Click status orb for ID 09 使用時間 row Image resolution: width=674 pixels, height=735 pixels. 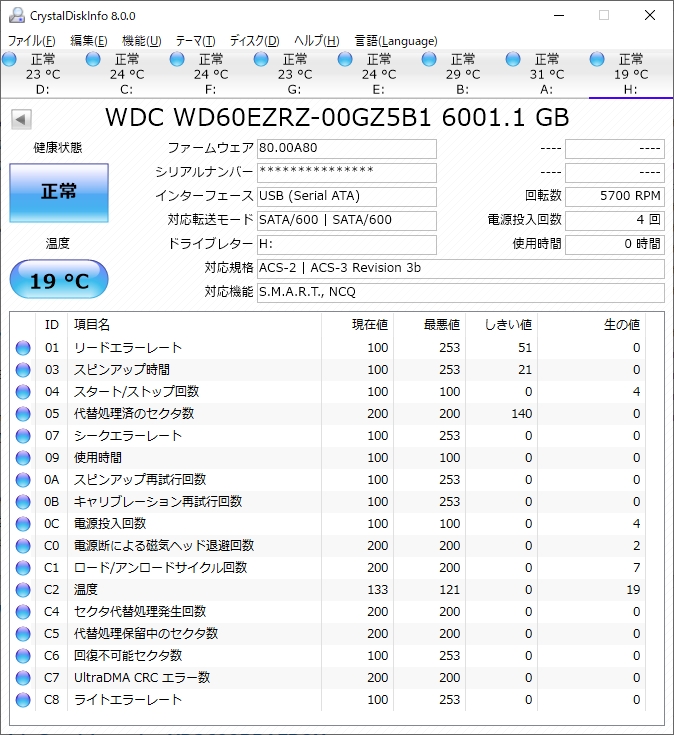click(23, 458)
